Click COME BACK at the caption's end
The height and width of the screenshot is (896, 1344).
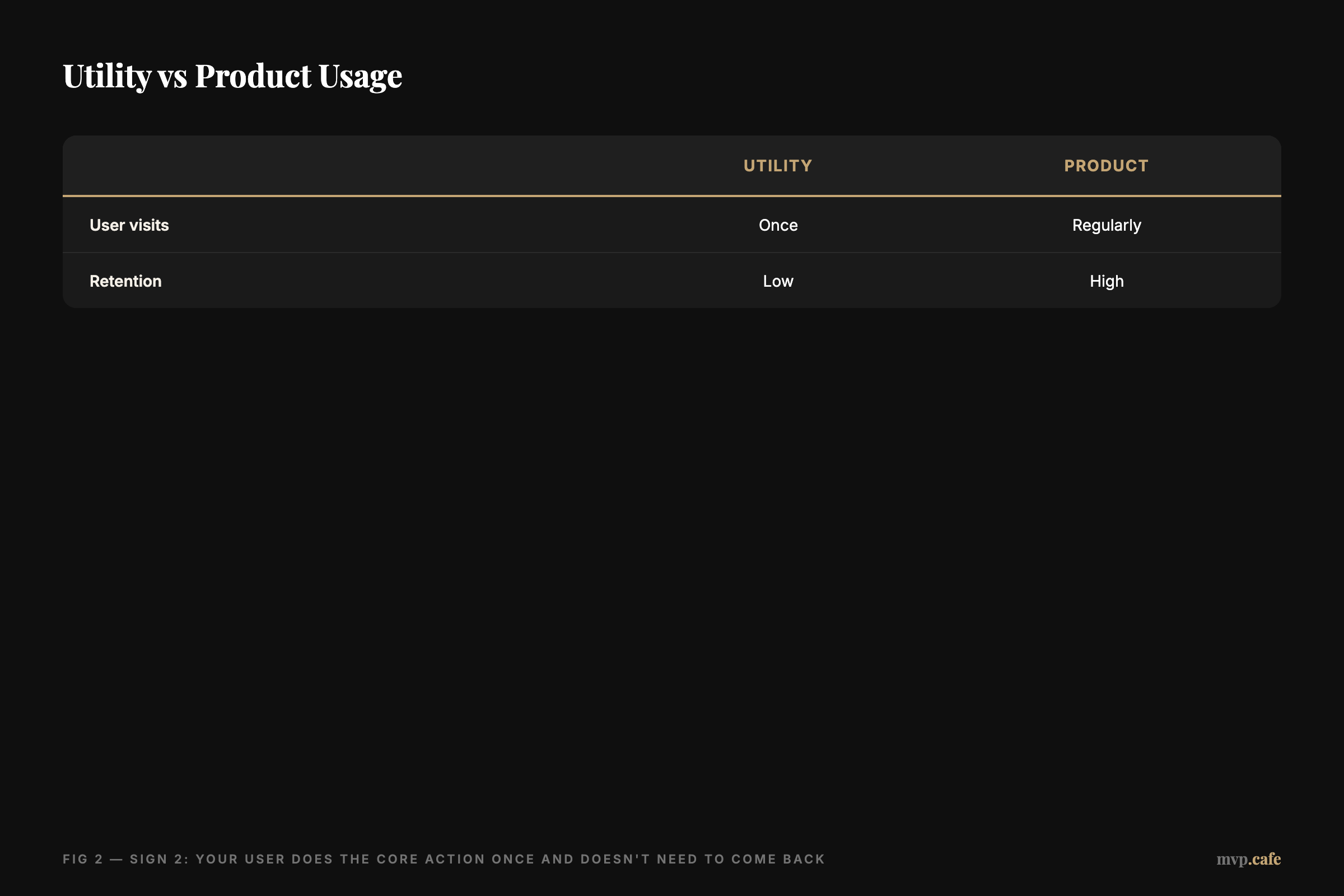778,860
